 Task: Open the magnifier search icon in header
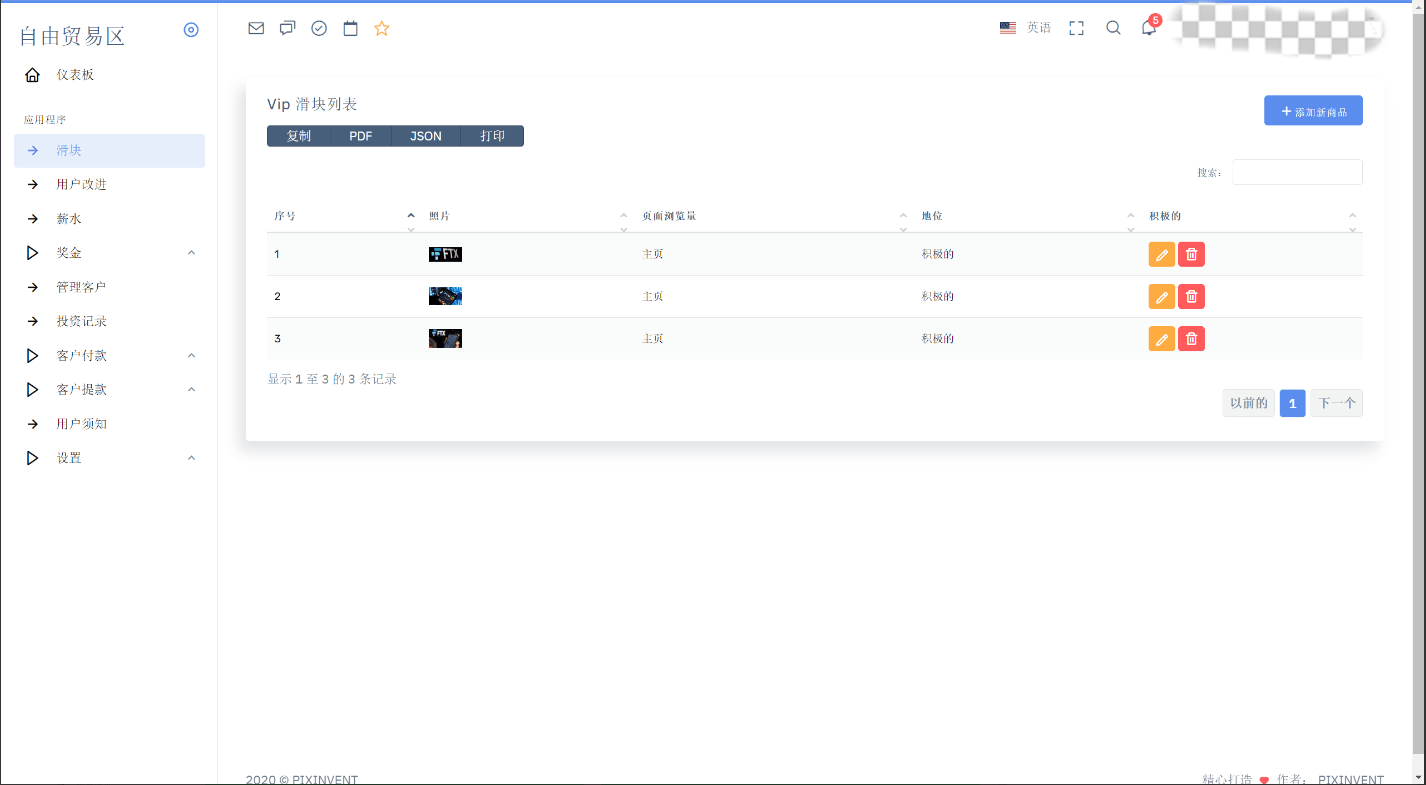click(1113, 28)
